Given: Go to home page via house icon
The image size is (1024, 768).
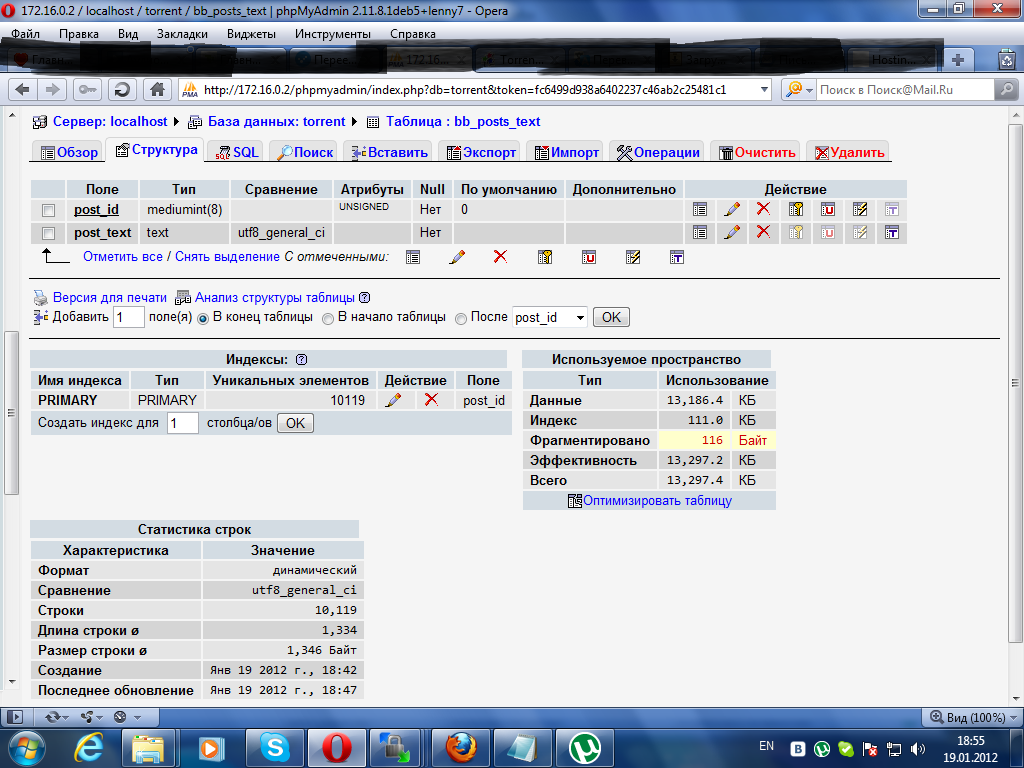Looking at the screenshot, I should coord(156,89).
